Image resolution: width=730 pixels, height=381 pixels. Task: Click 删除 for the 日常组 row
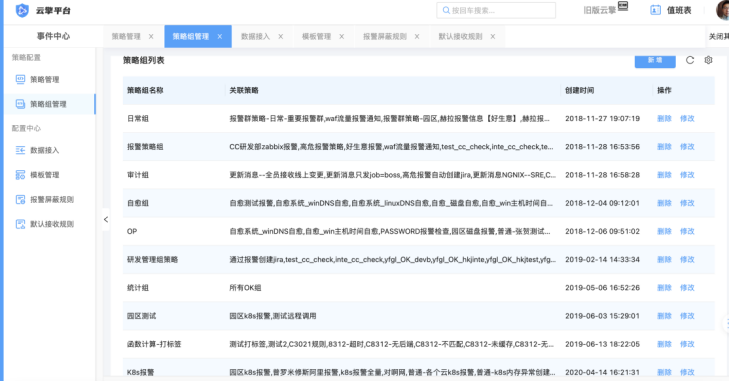tap(664, 119)
